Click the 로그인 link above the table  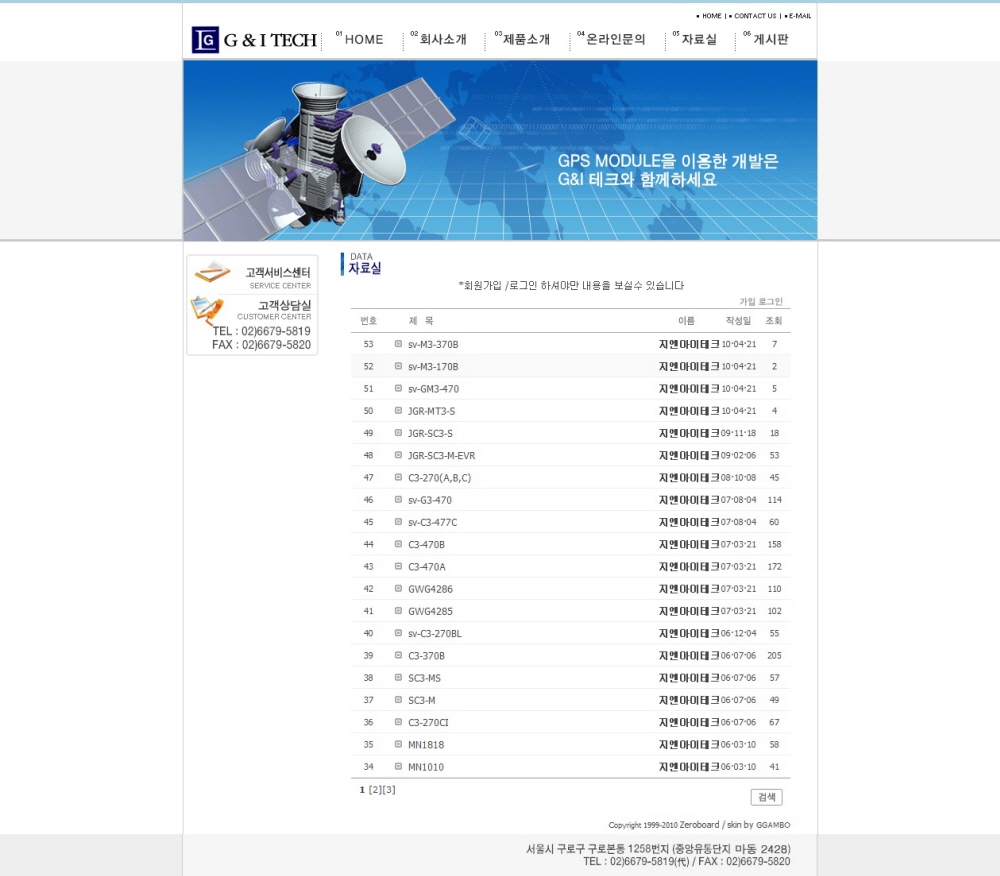[771, 301]
